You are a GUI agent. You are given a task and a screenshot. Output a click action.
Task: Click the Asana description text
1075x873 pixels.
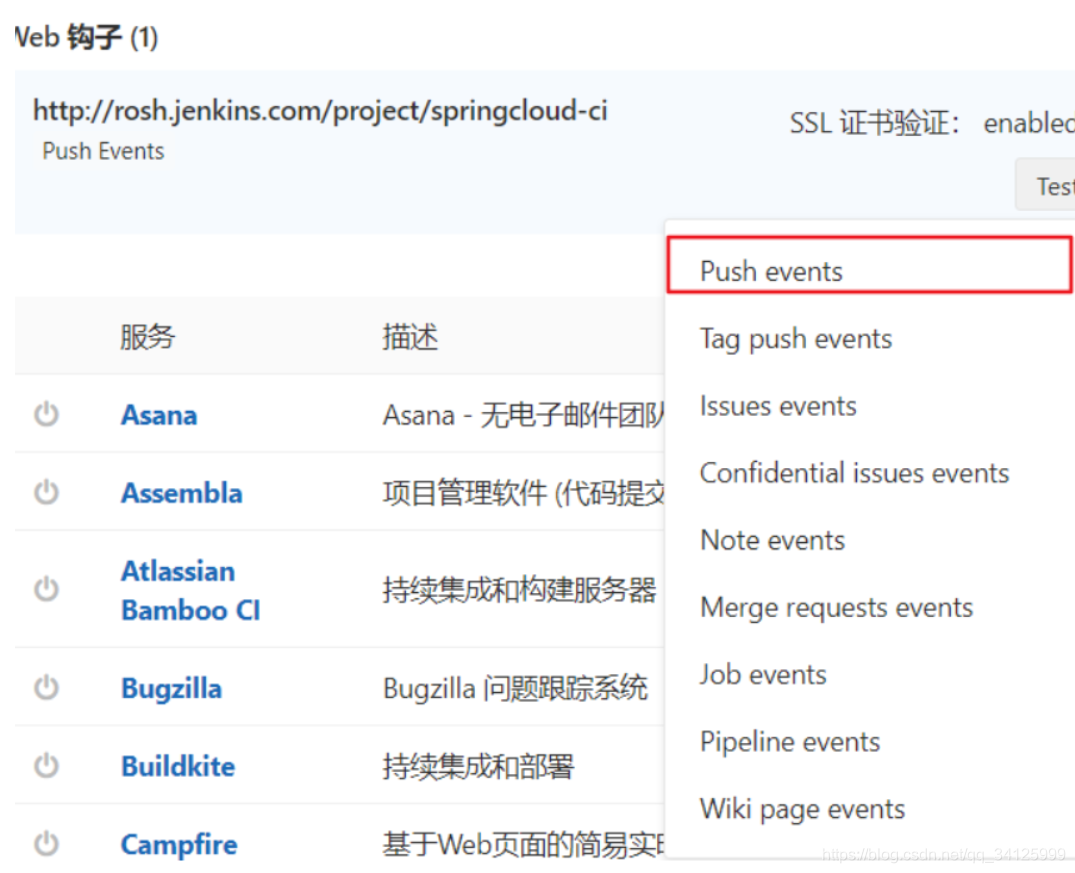[523, 416]
